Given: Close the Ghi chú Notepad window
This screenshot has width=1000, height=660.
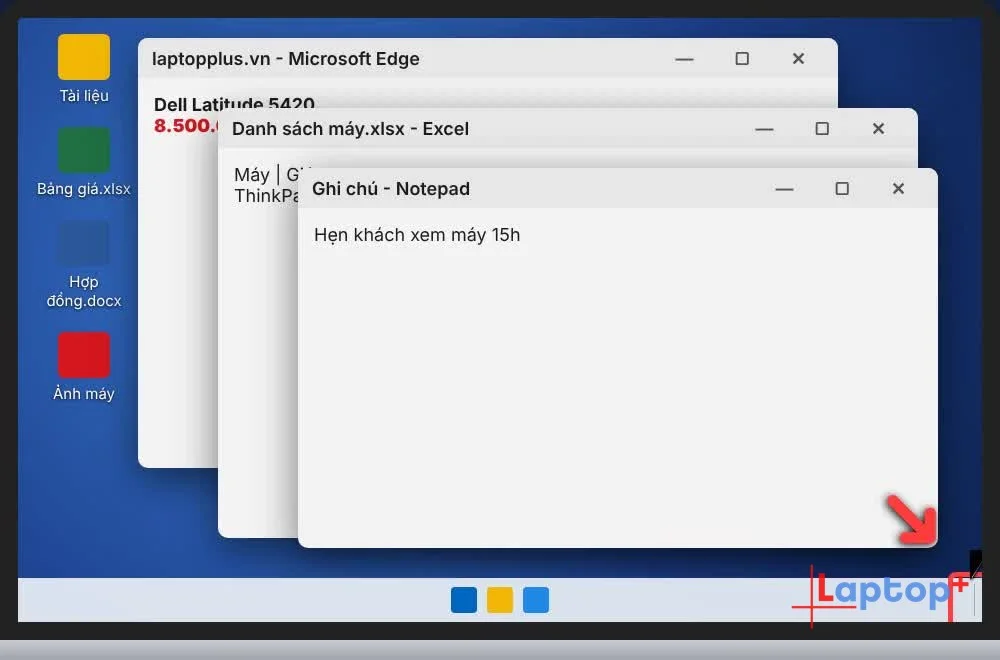Looking at the screenshot, I should point(898,188).
